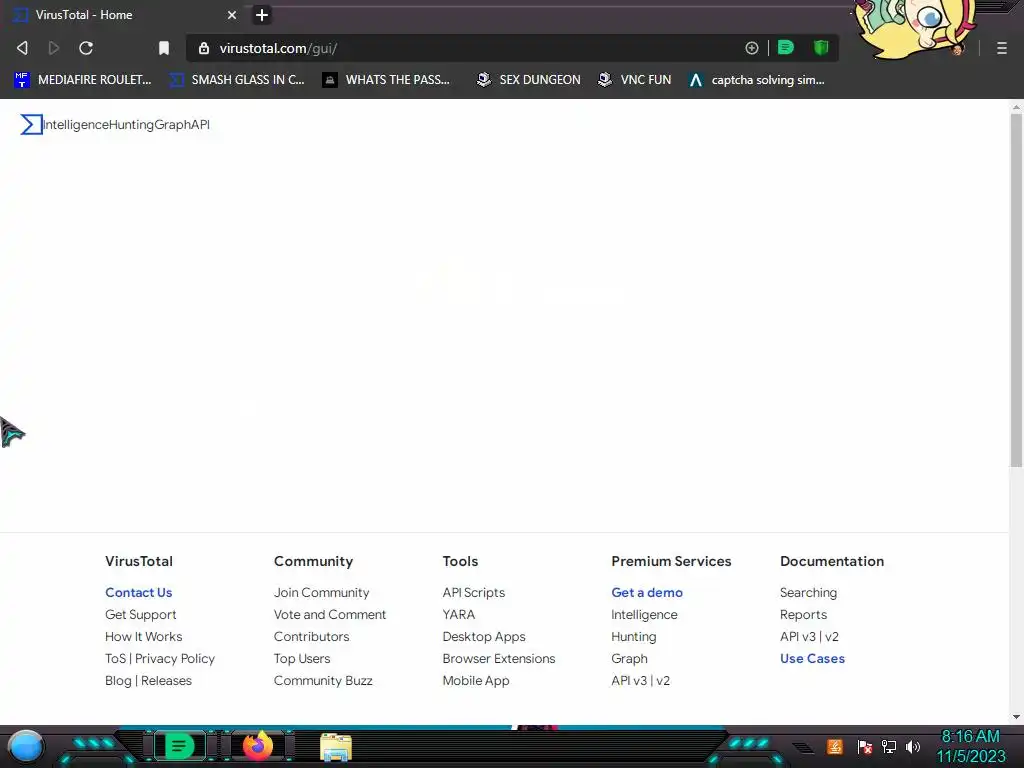Open the browser hamburger menu

click(1002, 48)
